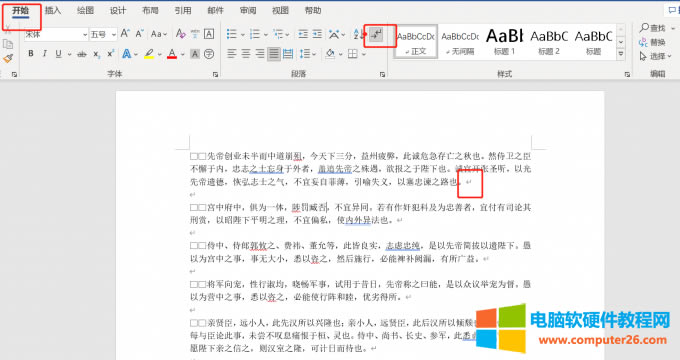This screenshot has width=680, height=360.
Task: Open the bullet library dropdown arrow
Action: [x=242, y=34]
